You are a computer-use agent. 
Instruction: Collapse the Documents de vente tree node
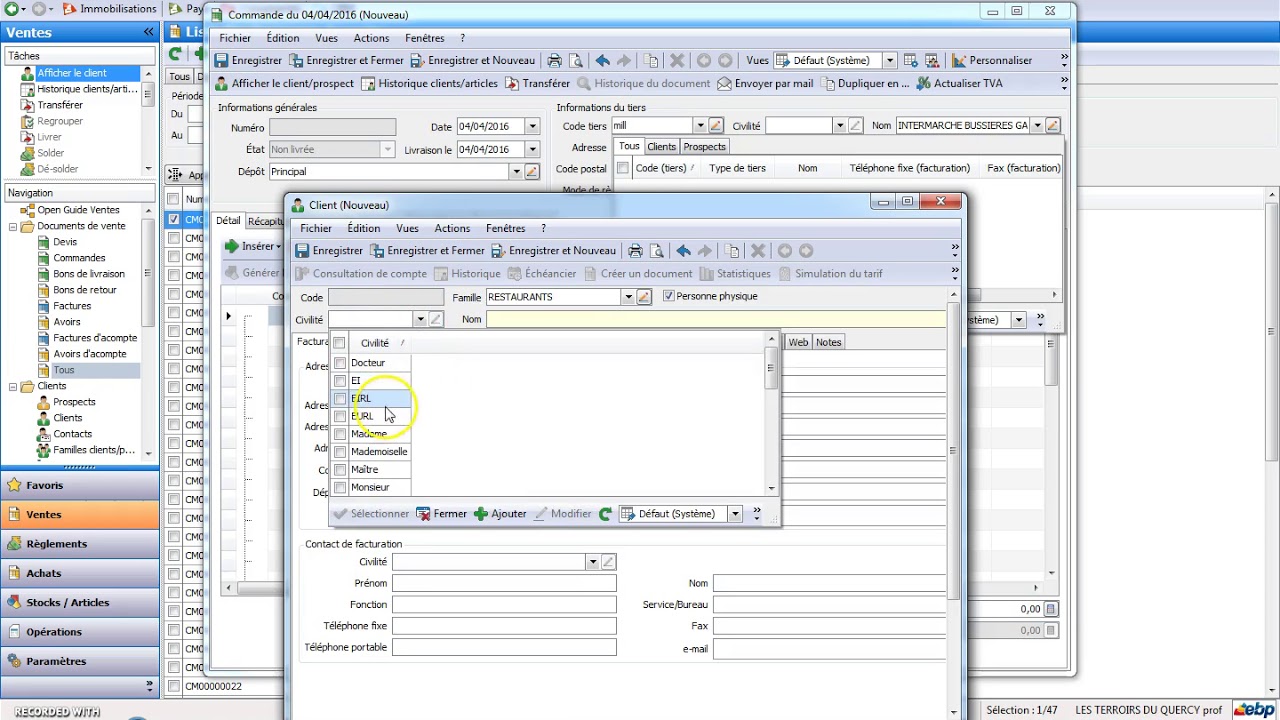coord(12,226)
